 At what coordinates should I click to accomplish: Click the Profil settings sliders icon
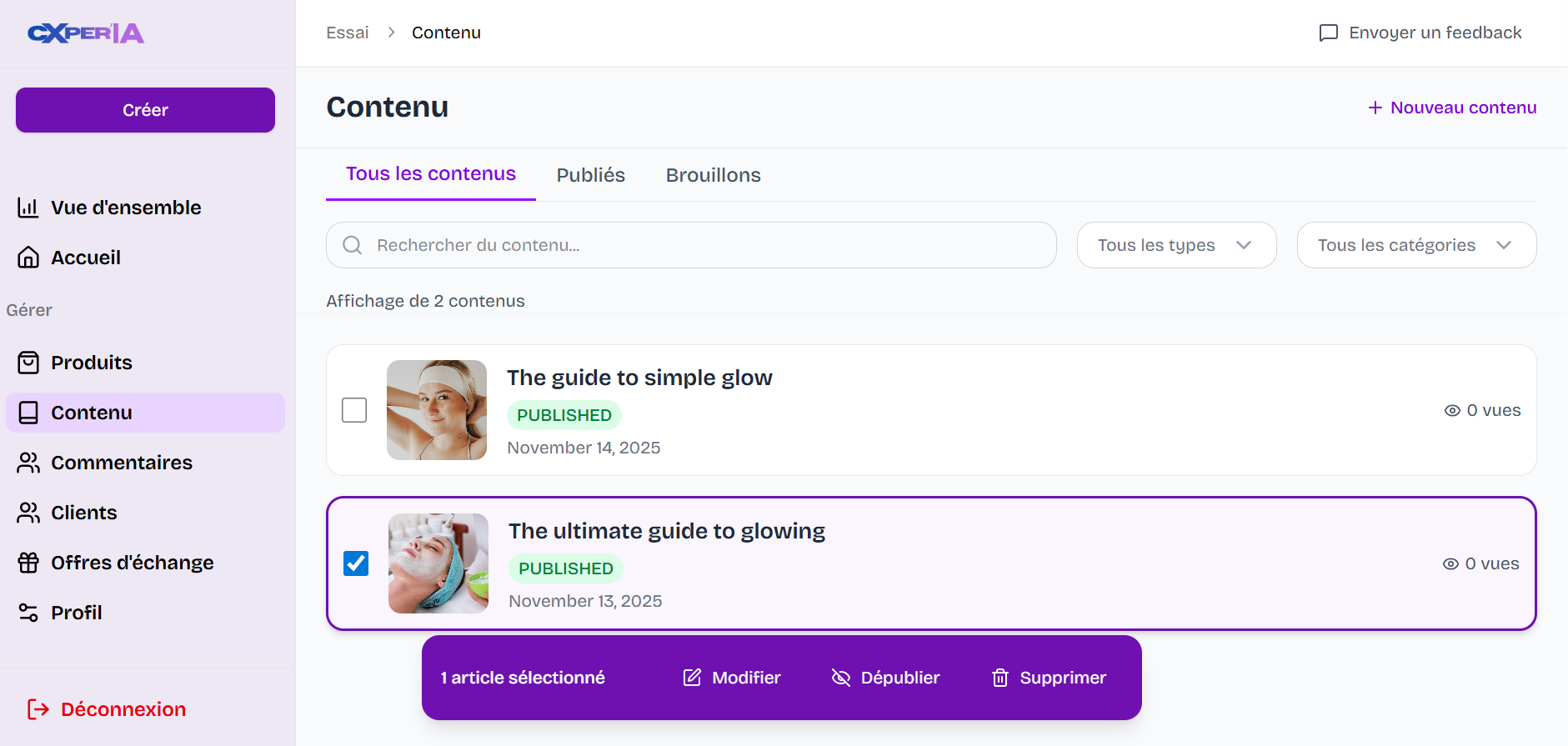tap(28, 613)
